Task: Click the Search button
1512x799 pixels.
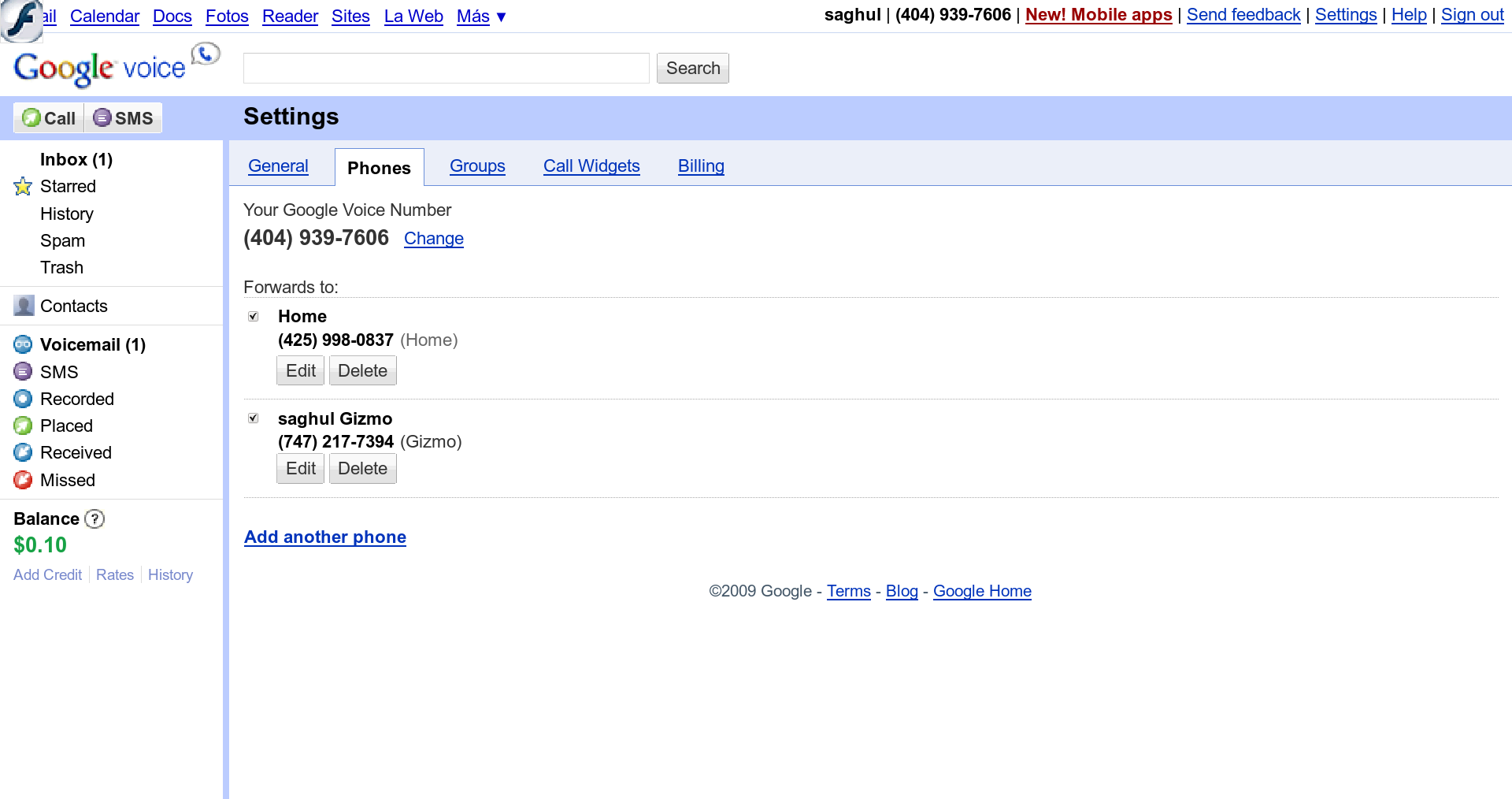Action: (x=693, y=69)
